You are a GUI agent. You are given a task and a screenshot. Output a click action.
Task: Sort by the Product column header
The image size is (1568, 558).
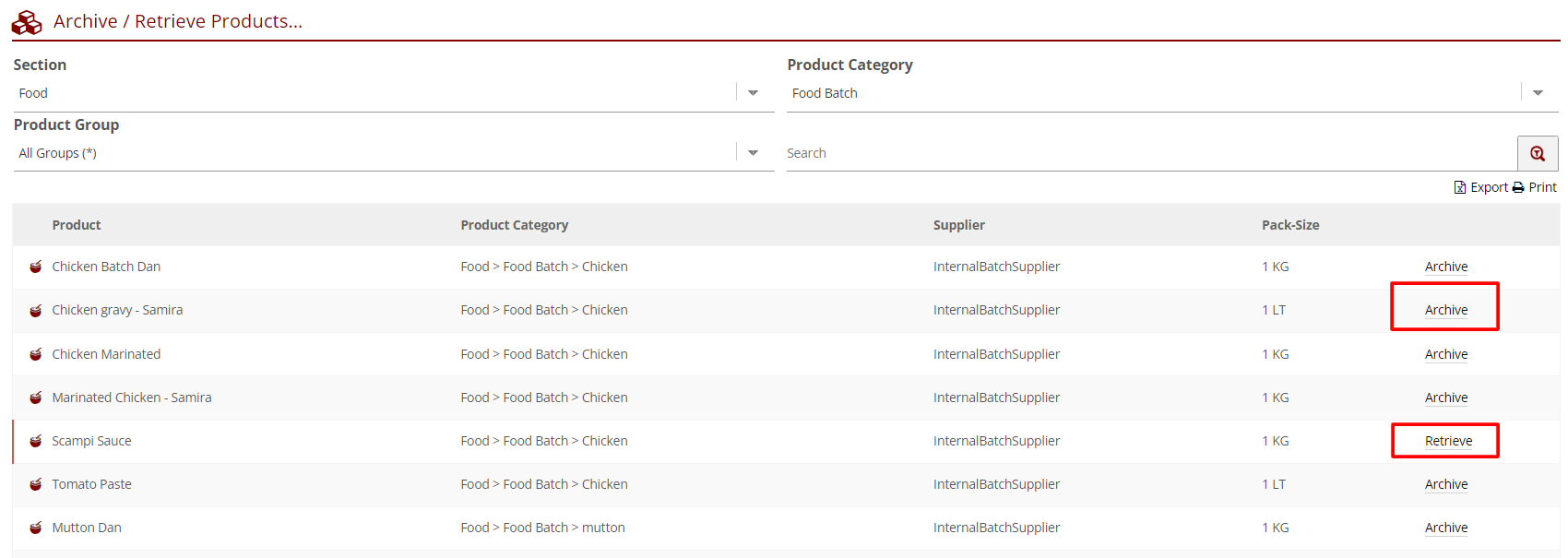tap(77, 225)
